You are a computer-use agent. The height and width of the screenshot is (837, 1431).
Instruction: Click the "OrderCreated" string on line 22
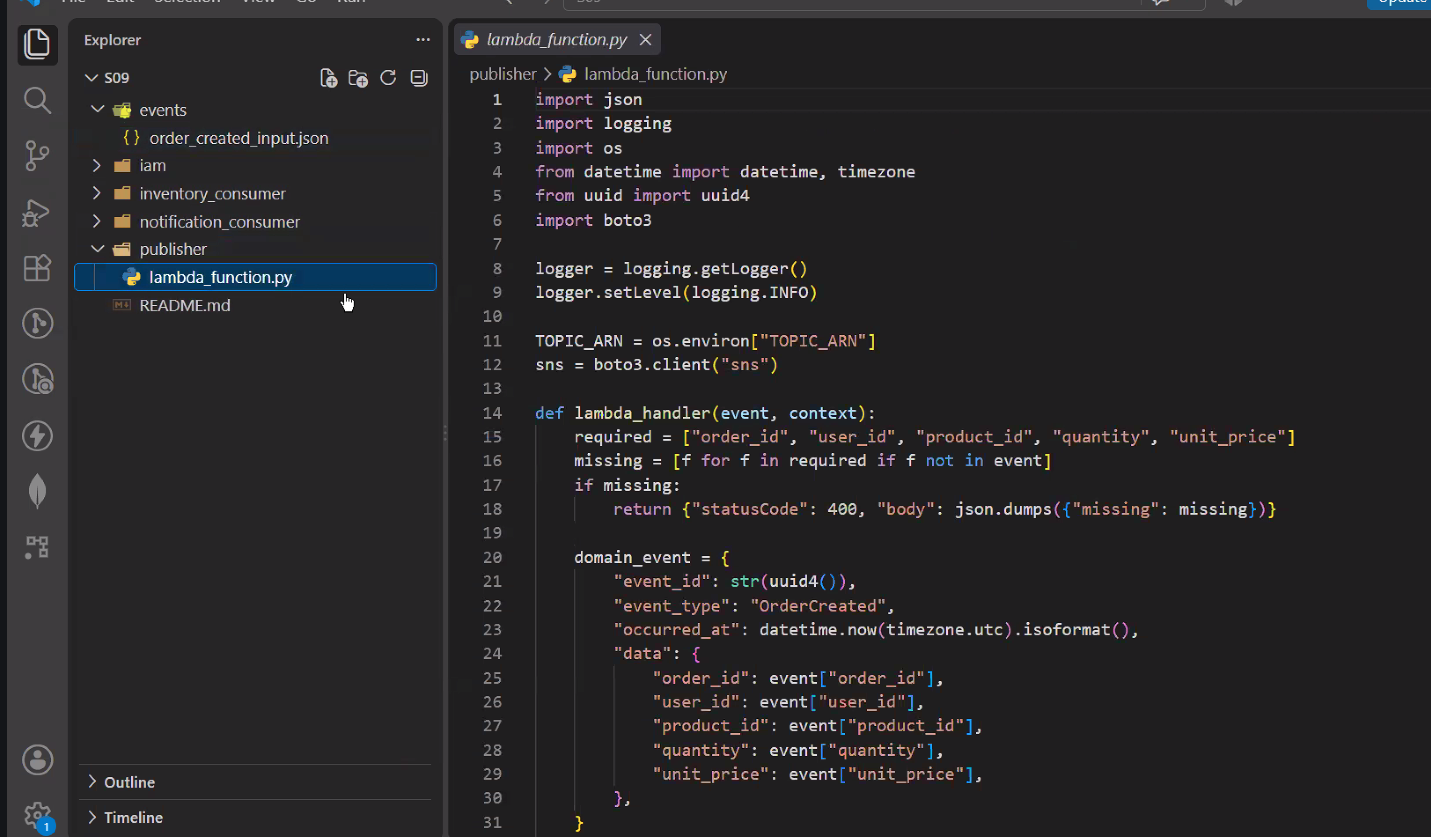(x=819, y=606)
